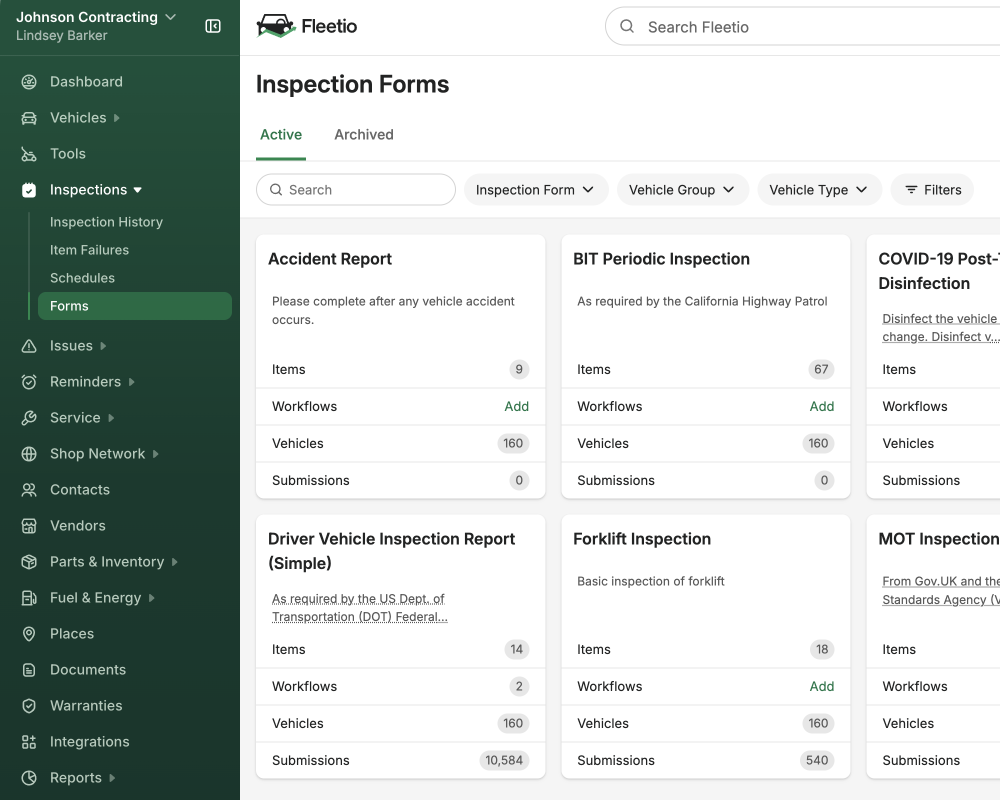The width and height of the screenshot is (1000, 800).
Task: Click the Vendors storefront icon
Action: point(29,526)
